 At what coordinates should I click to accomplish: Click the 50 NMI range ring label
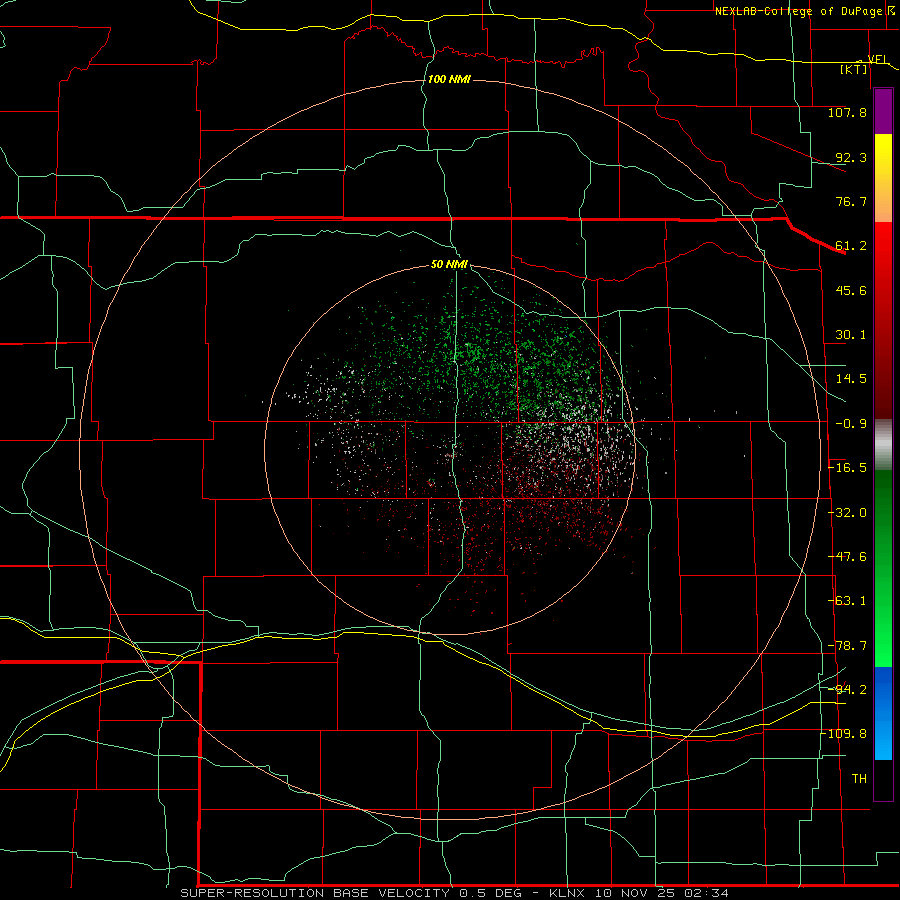tap(449, 264)
